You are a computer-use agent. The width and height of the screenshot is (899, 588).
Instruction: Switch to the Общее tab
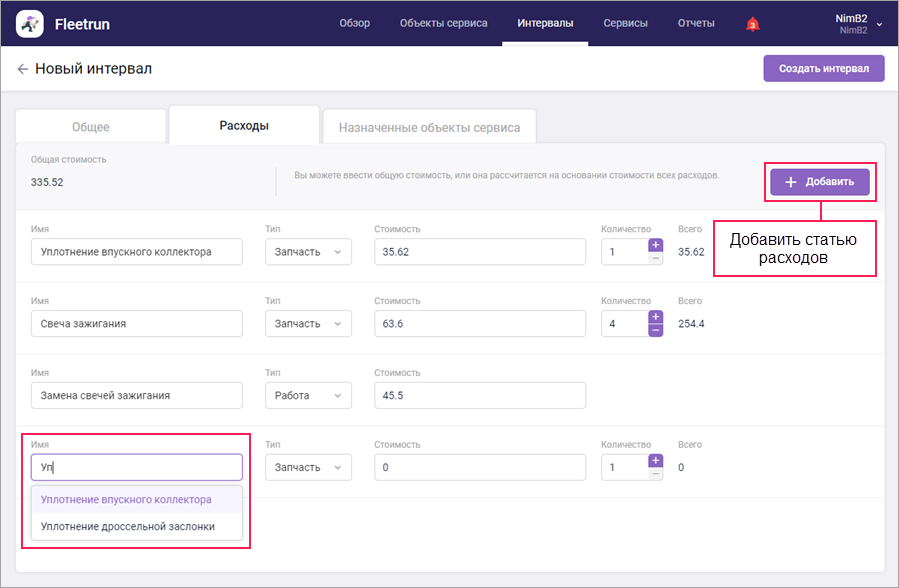(91, 127)
